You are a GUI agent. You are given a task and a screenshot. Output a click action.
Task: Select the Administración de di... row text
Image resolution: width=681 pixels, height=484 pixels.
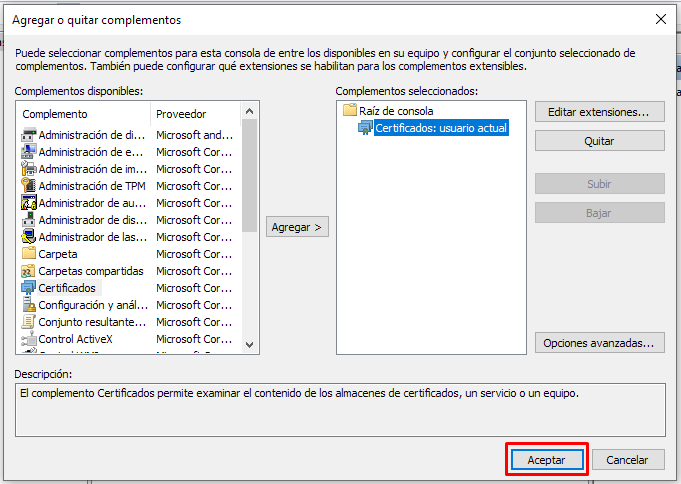pyautogui.click(x=92, y=135)
